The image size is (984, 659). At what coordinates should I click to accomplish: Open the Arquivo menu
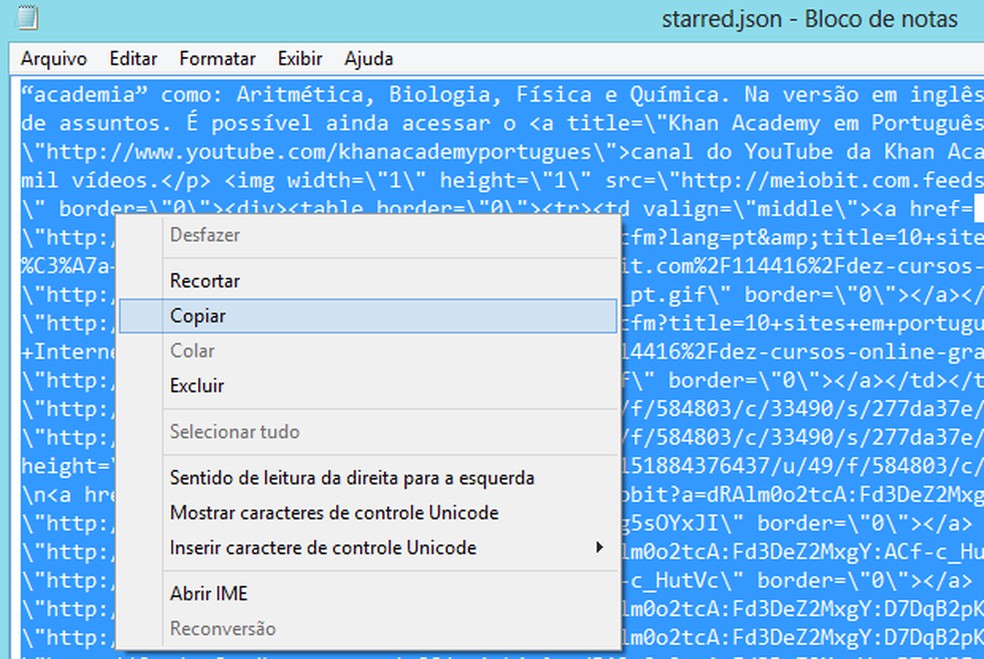pos(53,58)
